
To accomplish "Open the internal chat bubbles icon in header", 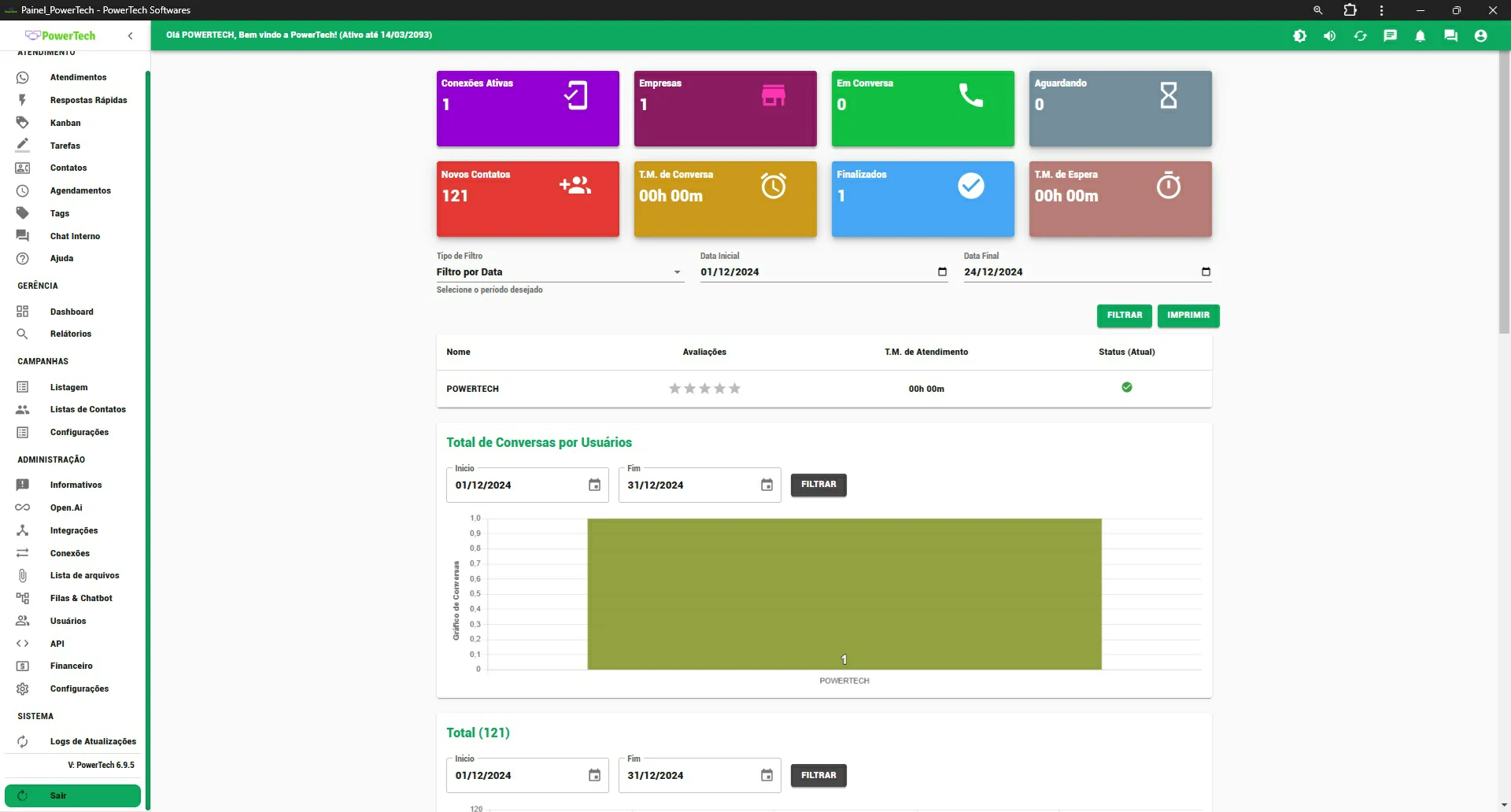I will pyautogui.click(x=1450, y=36).
